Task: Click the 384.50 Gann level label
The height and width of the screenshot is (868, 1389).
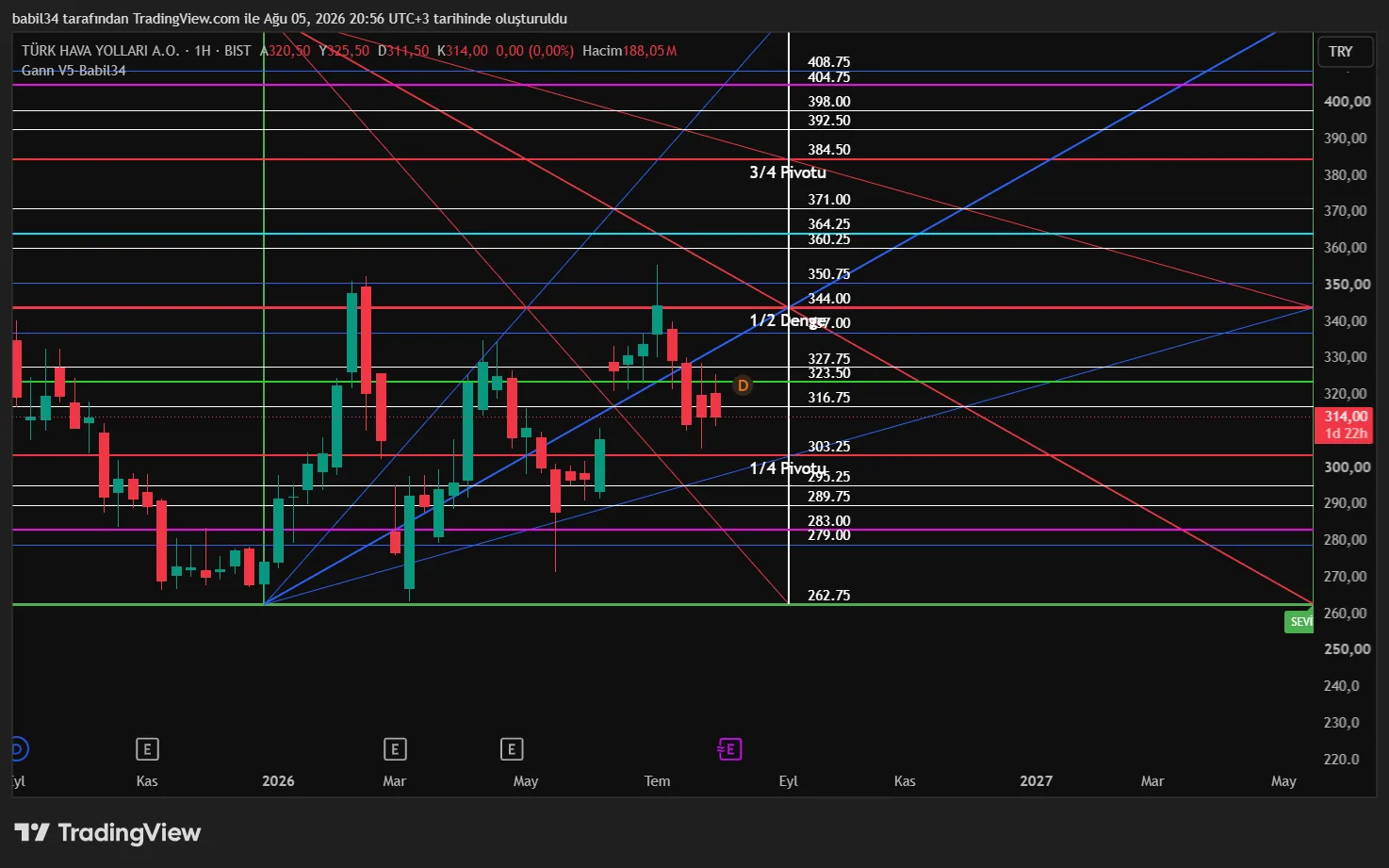Action: pyautogui.click(x=829, y=150)
